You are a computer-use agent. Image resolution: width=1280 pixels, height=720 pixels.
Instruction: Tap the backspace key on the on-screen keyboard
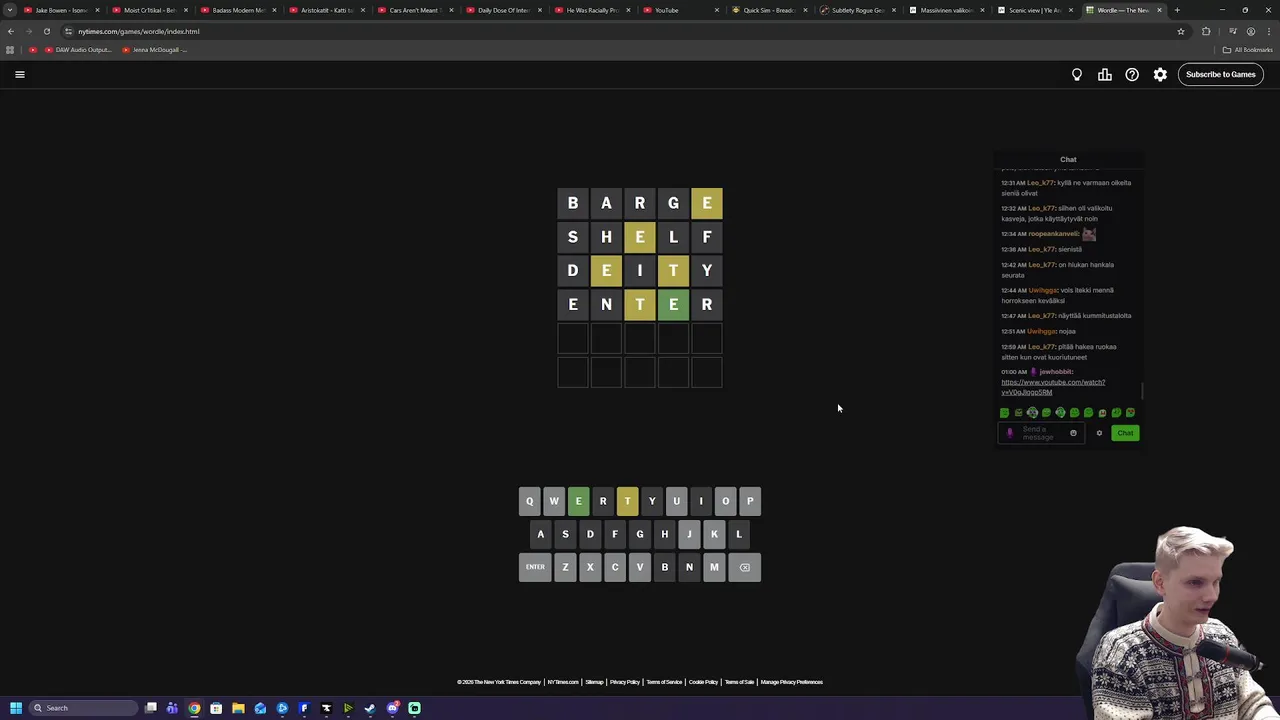[745, 567]
